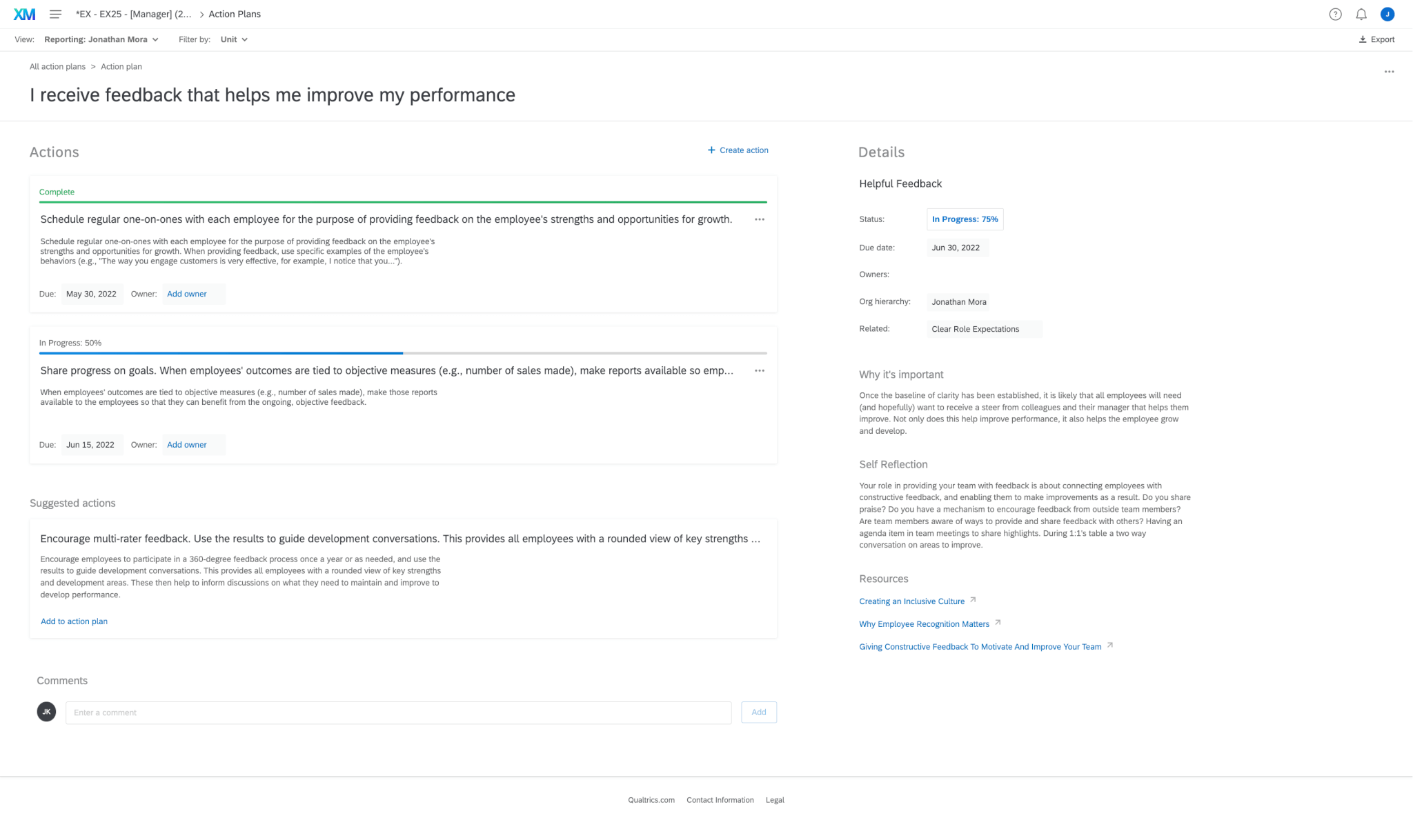Open Creating an Inclusive Culture resource link
Screen dimensions: 1413x840
tap(911, 601)
